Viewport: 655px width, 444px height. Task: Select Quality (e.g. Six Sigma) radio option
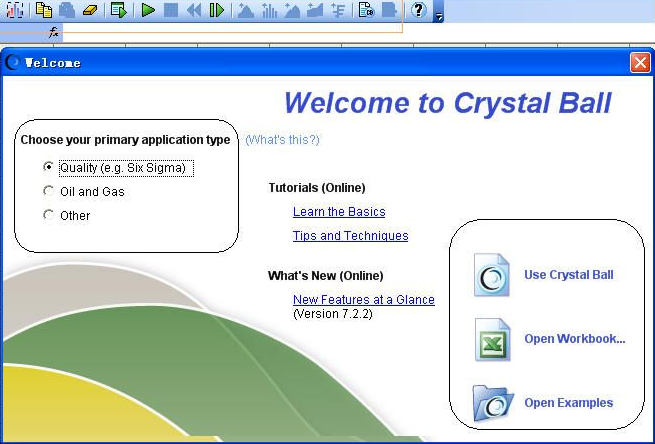click(x=49, y=167)
